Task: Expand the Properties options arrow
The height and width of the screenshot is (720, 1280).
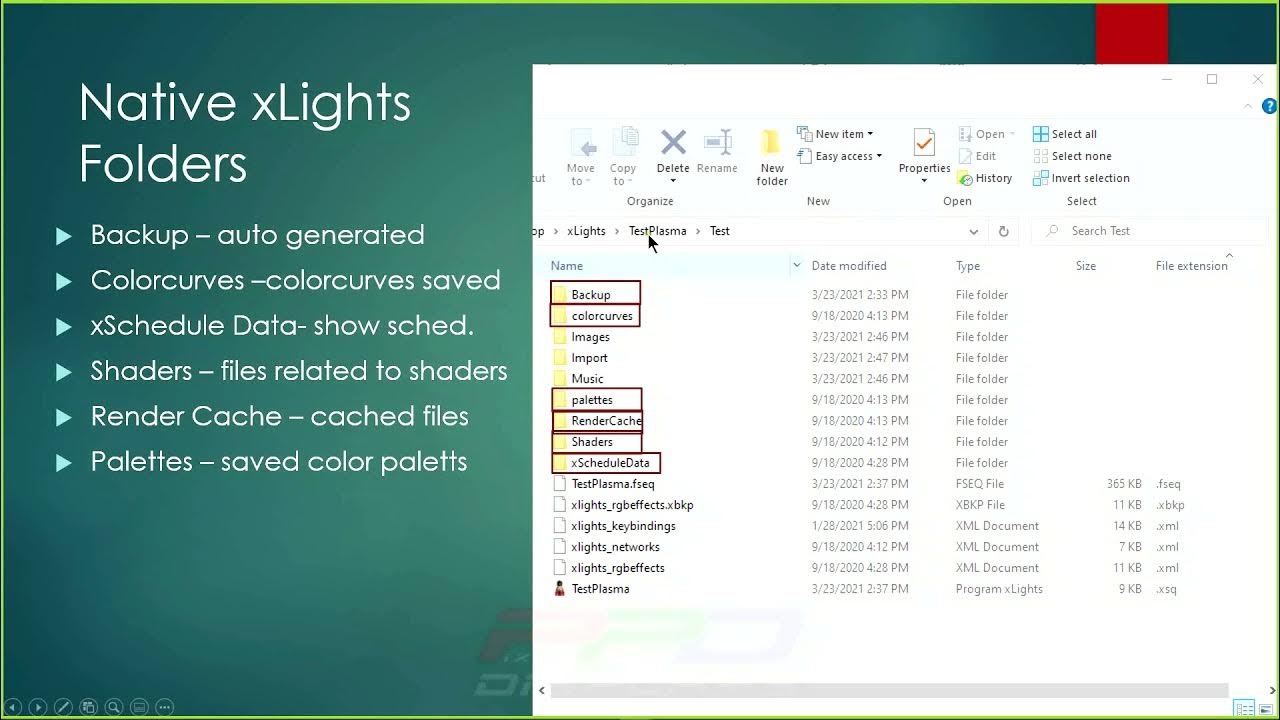Action: pyautogui.click(x=924, y=181)
